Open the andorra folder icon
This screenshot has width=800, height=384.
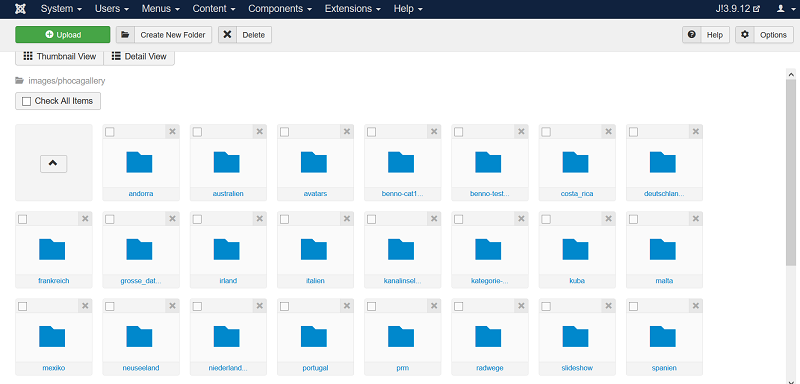139,162
